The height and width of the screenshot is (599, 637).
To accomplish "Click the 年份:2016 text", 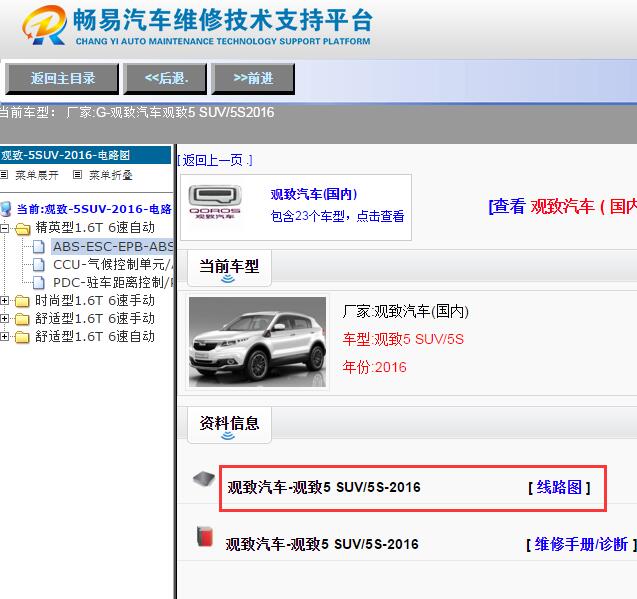I will click(374, 367).
